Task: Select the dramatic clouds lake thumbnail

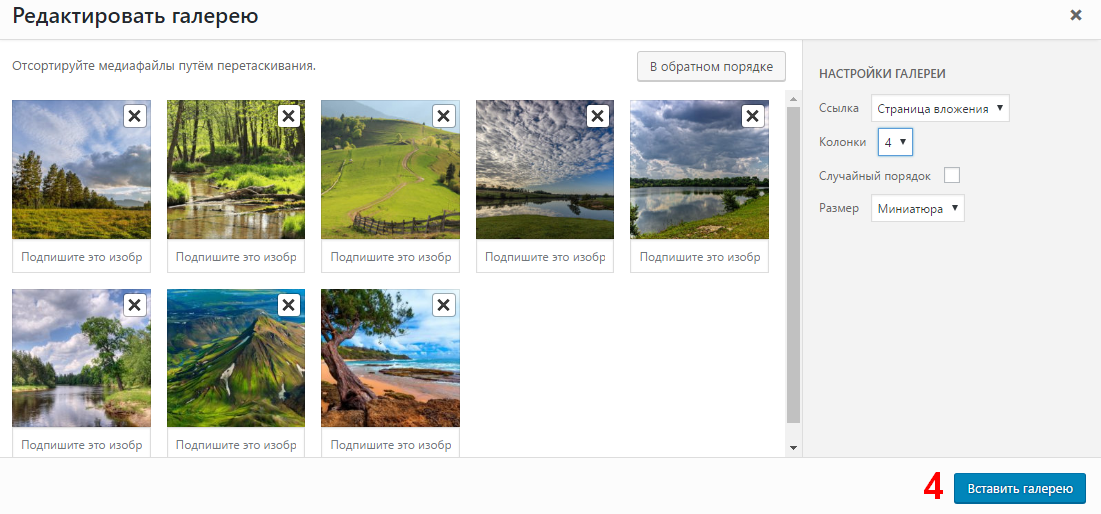Action: click(x=545, y=169)
